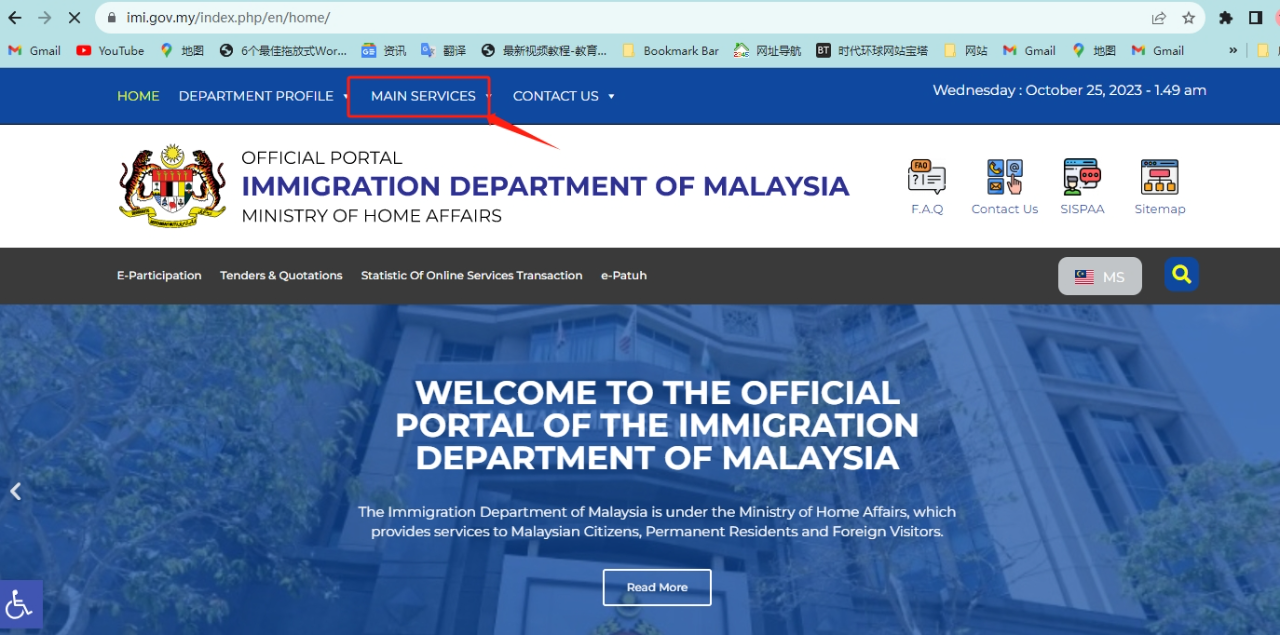The image size is (1280, 635).
Task: Open the 资讯 bookmark
Action: [x=384, y=50]
